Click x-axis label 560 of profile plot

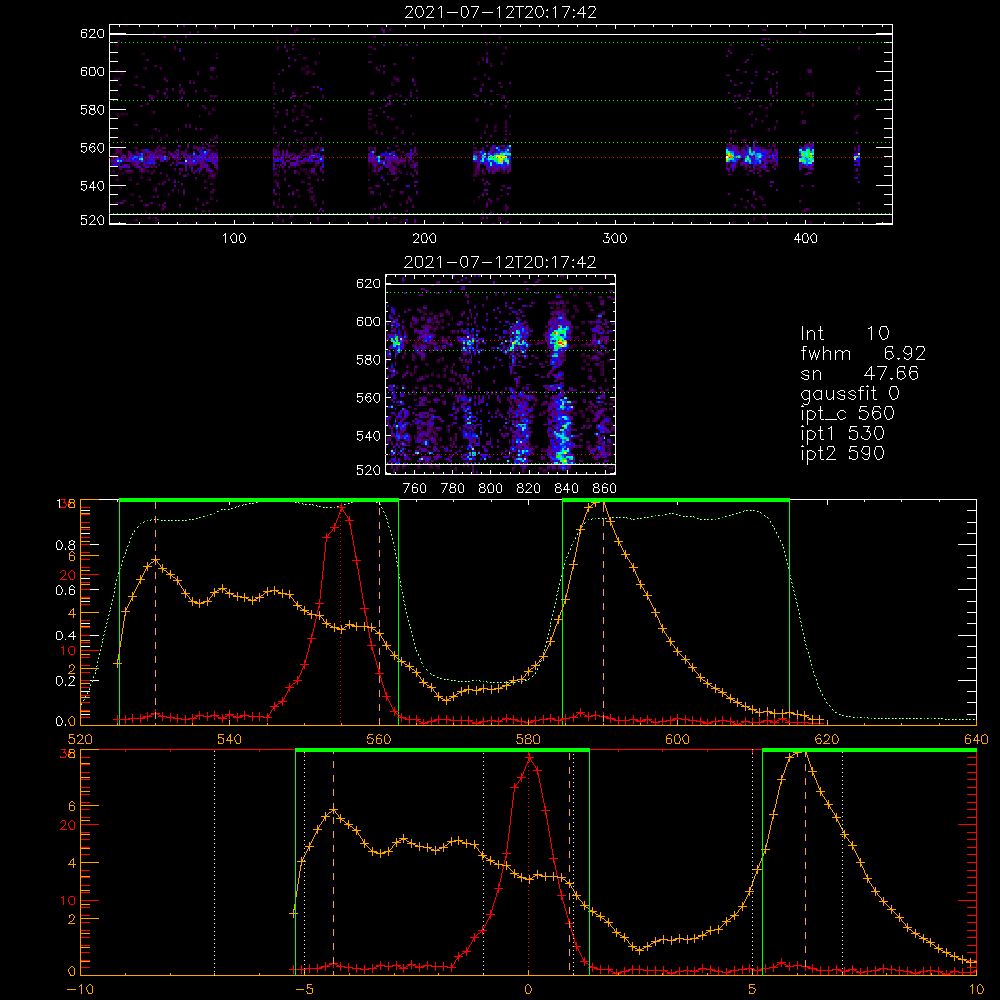pyautogui.click(x=379, y=739)
